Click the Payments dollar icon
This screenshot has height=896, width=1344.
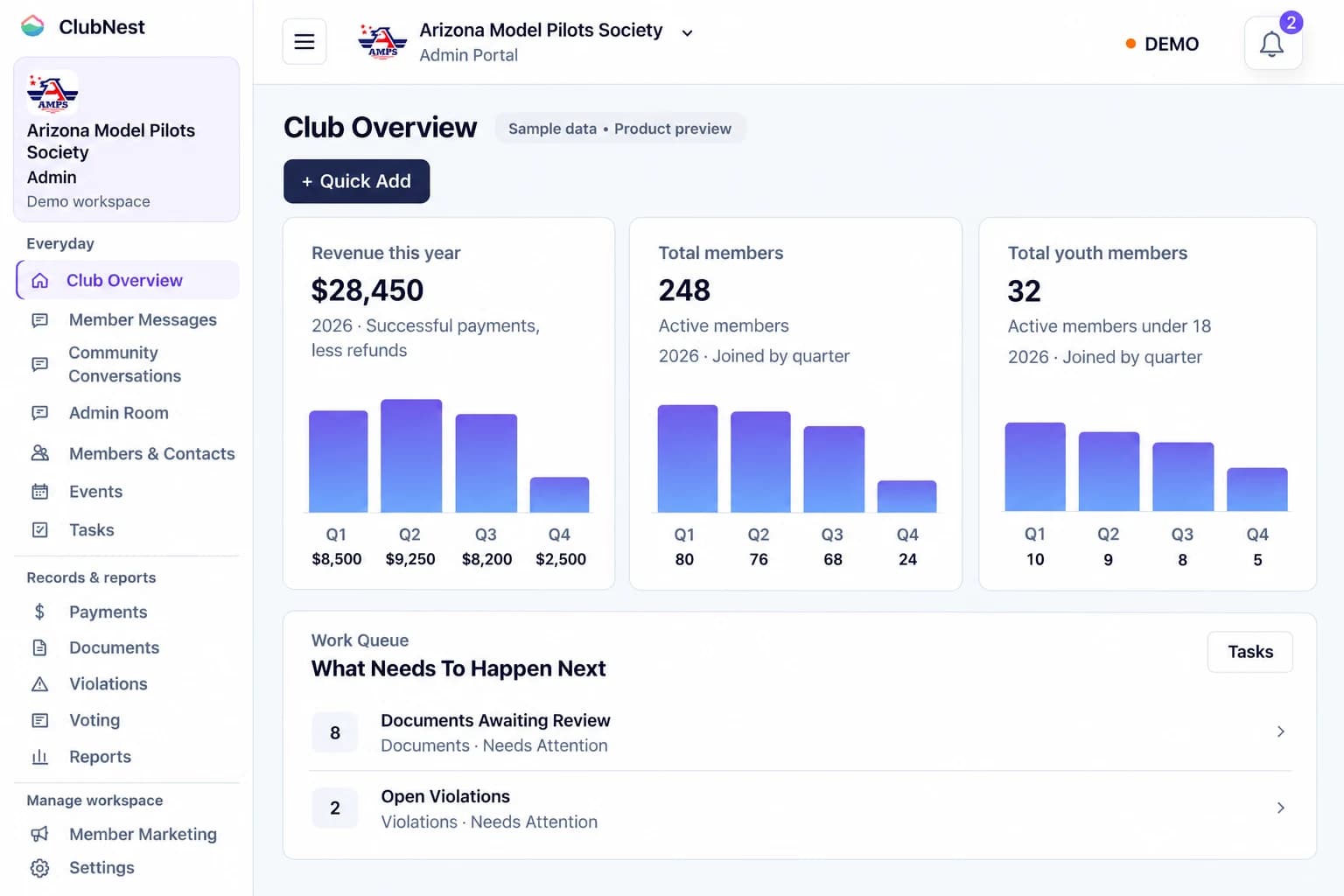click(x=40, y=612)
